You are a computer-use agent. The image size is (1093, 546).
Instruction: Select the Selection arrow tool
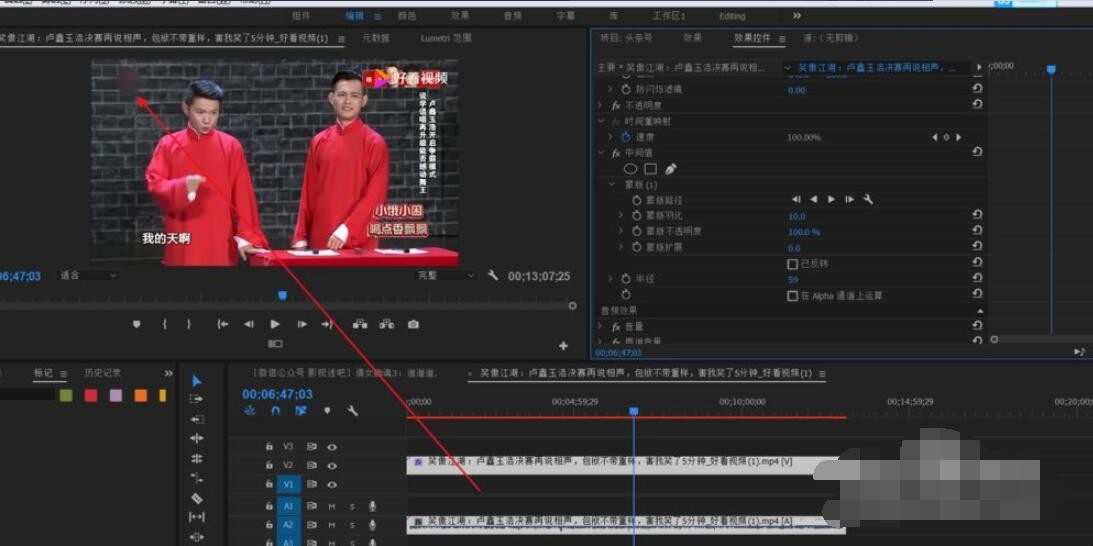[197, 381]
